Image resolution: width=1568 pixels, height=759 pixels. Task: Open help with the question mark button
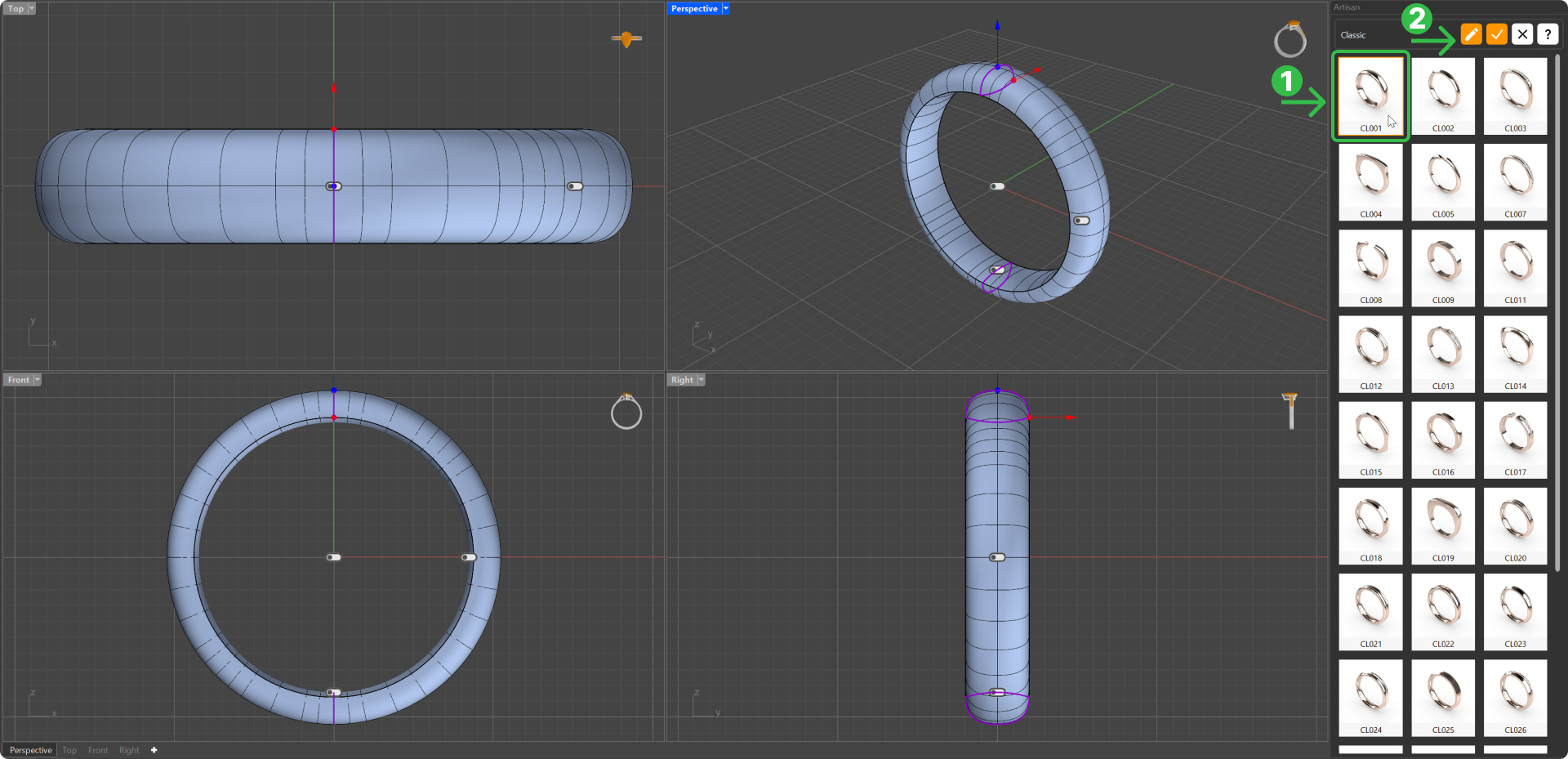(x=1548, y=34)
